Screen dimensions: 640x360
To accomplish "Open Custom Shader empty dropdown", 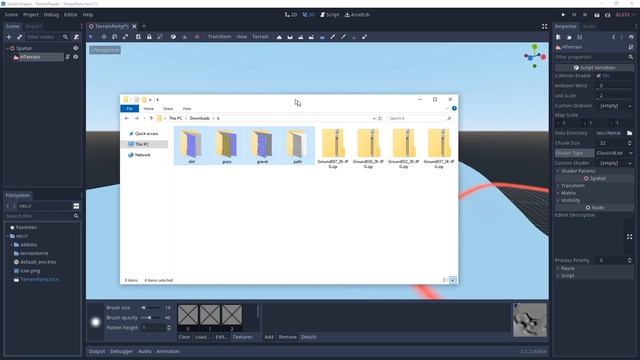I will [615, 163].
